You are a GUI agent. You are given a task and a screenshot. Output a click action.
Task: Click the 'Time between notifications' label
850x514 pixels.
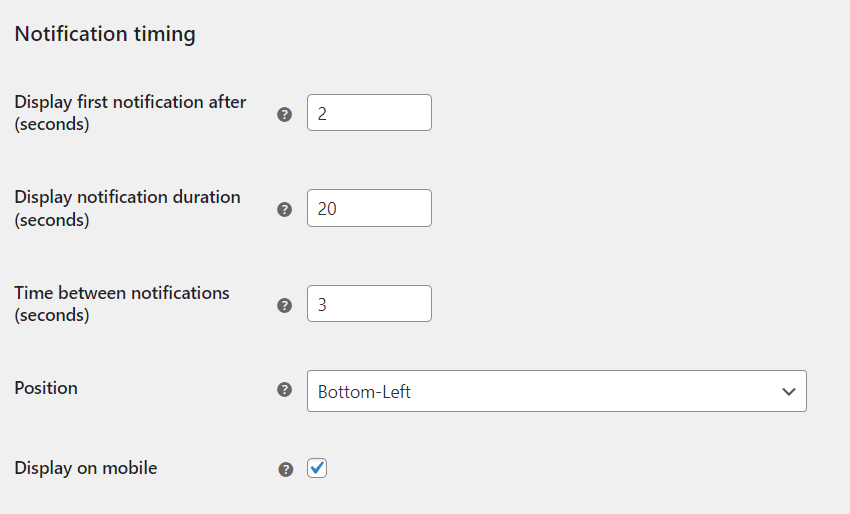(x=122, y=293)
